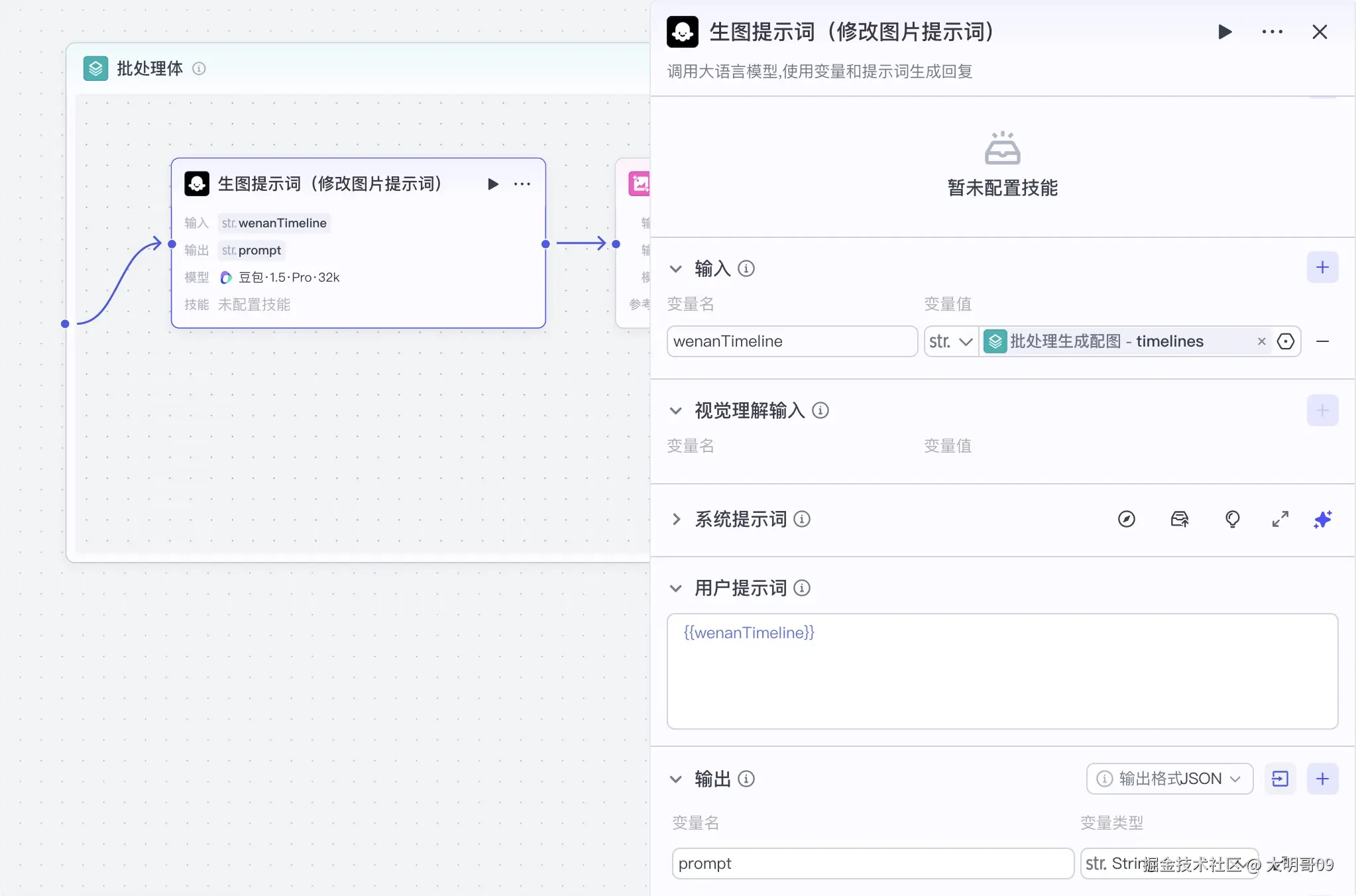
Task: Add a new input variable with the plus
Action: point(1322,268)
